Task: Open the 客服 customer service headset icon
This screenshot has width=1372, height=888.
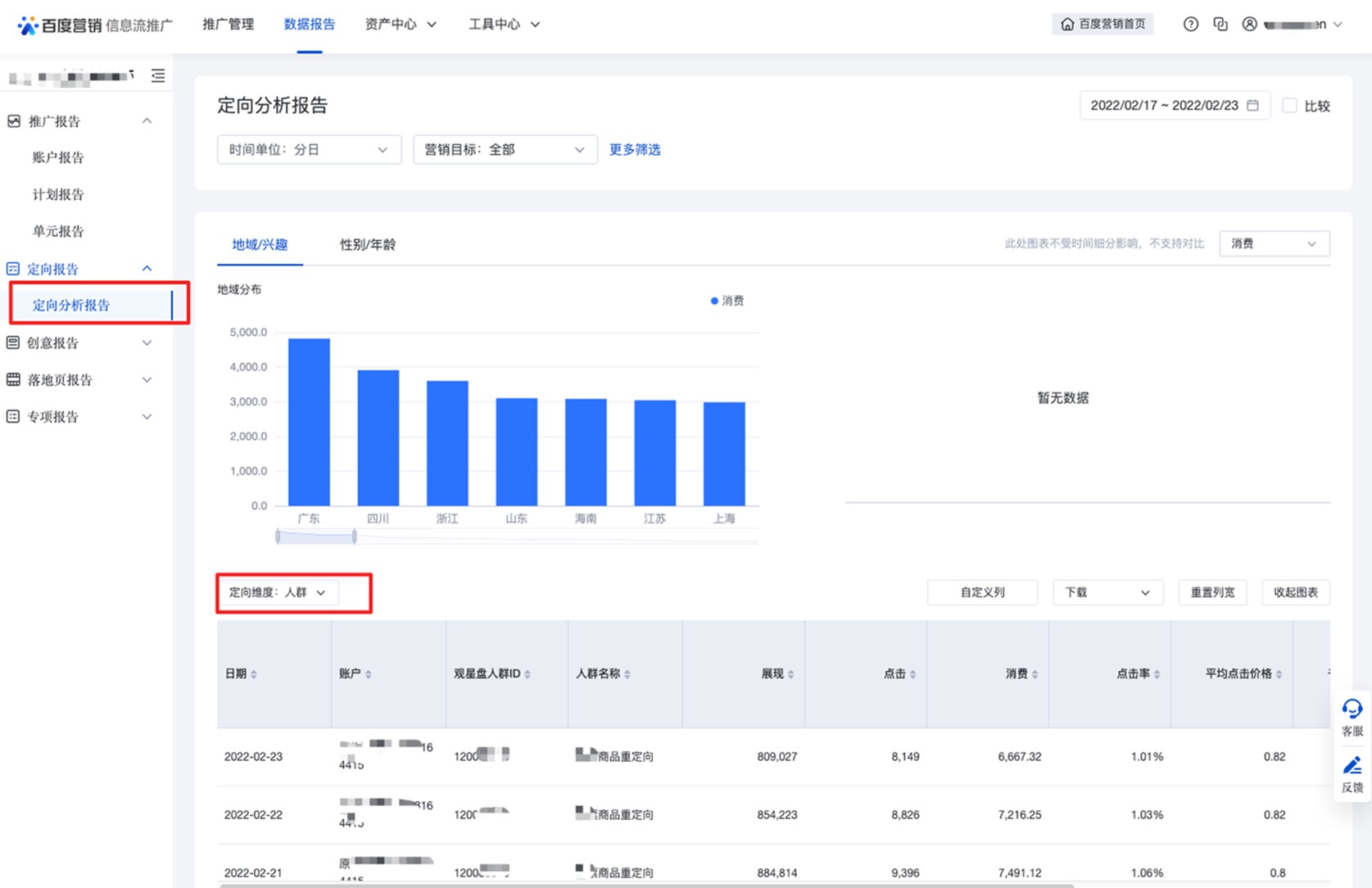Action: (1352, 709)
